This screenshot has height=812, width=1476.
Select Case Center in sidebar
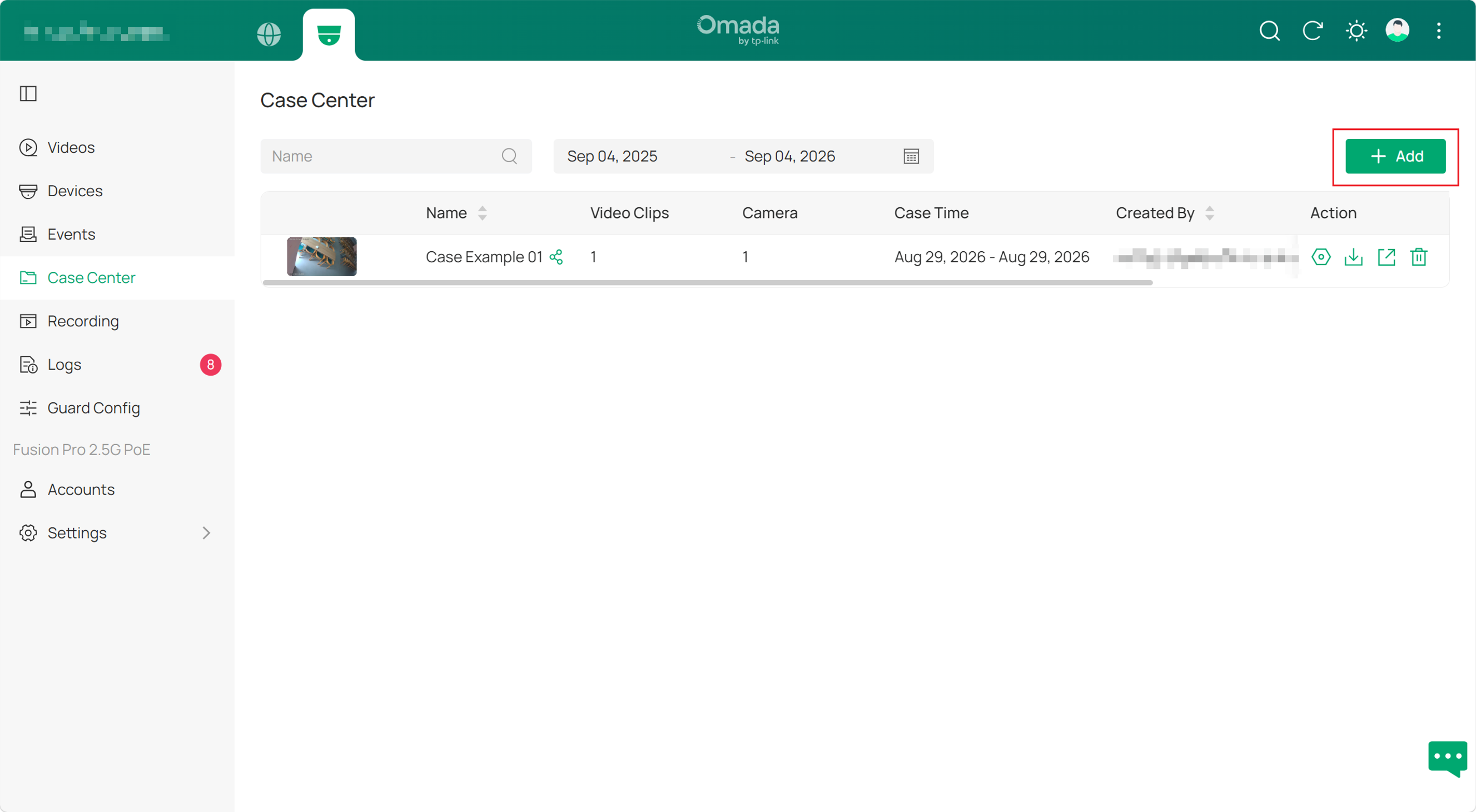pyautogui.click(x=117, y=278)
